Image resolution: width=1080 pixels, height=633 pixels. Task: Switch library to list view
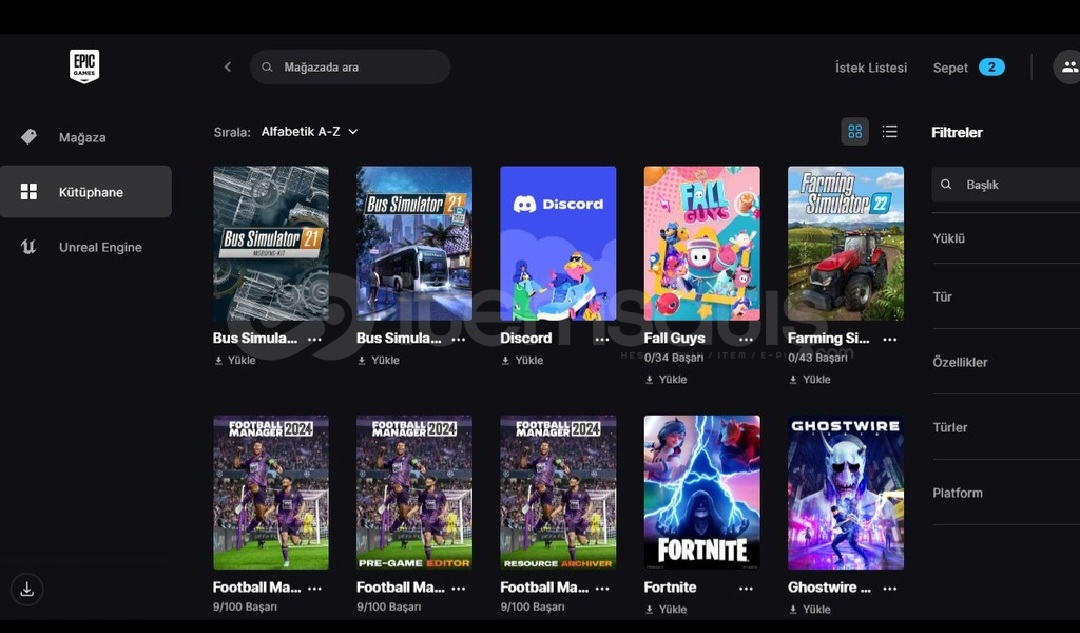coord(890,132)
